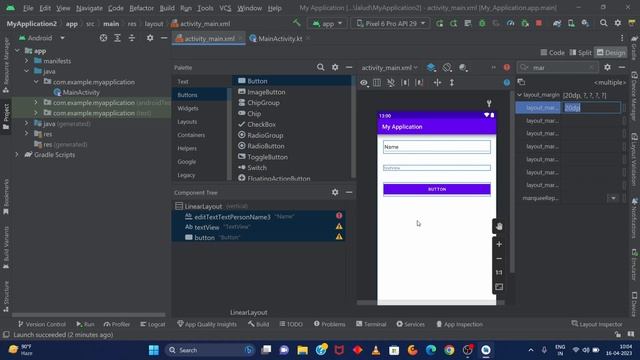Click the Select Design Surface layers icon
640x360 pixels.
[431, 67]
